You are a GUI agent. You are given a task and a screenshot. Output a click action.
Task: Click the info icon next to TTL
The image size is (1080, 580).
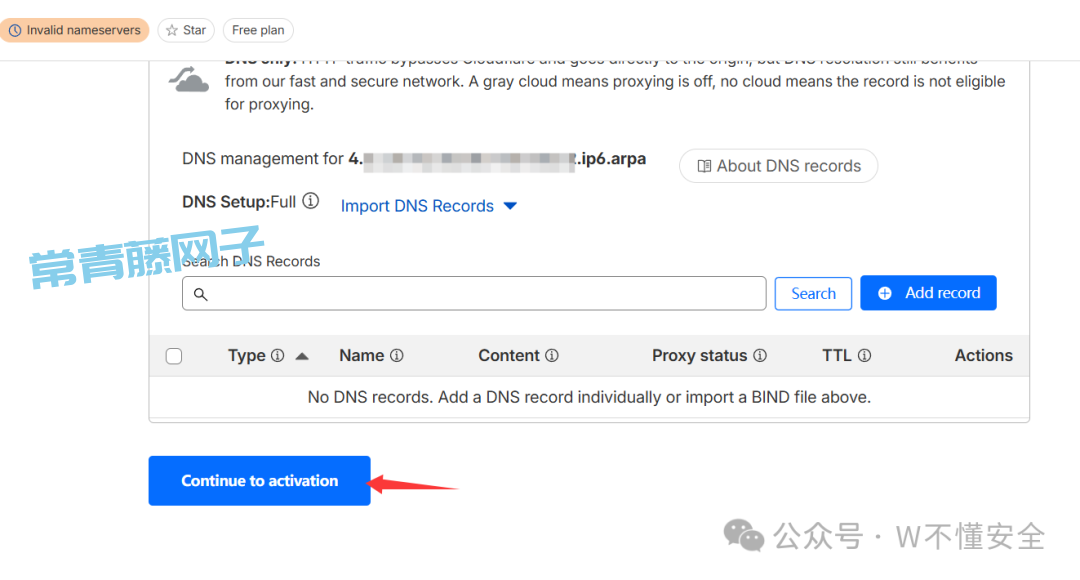(x=864, y=356)
